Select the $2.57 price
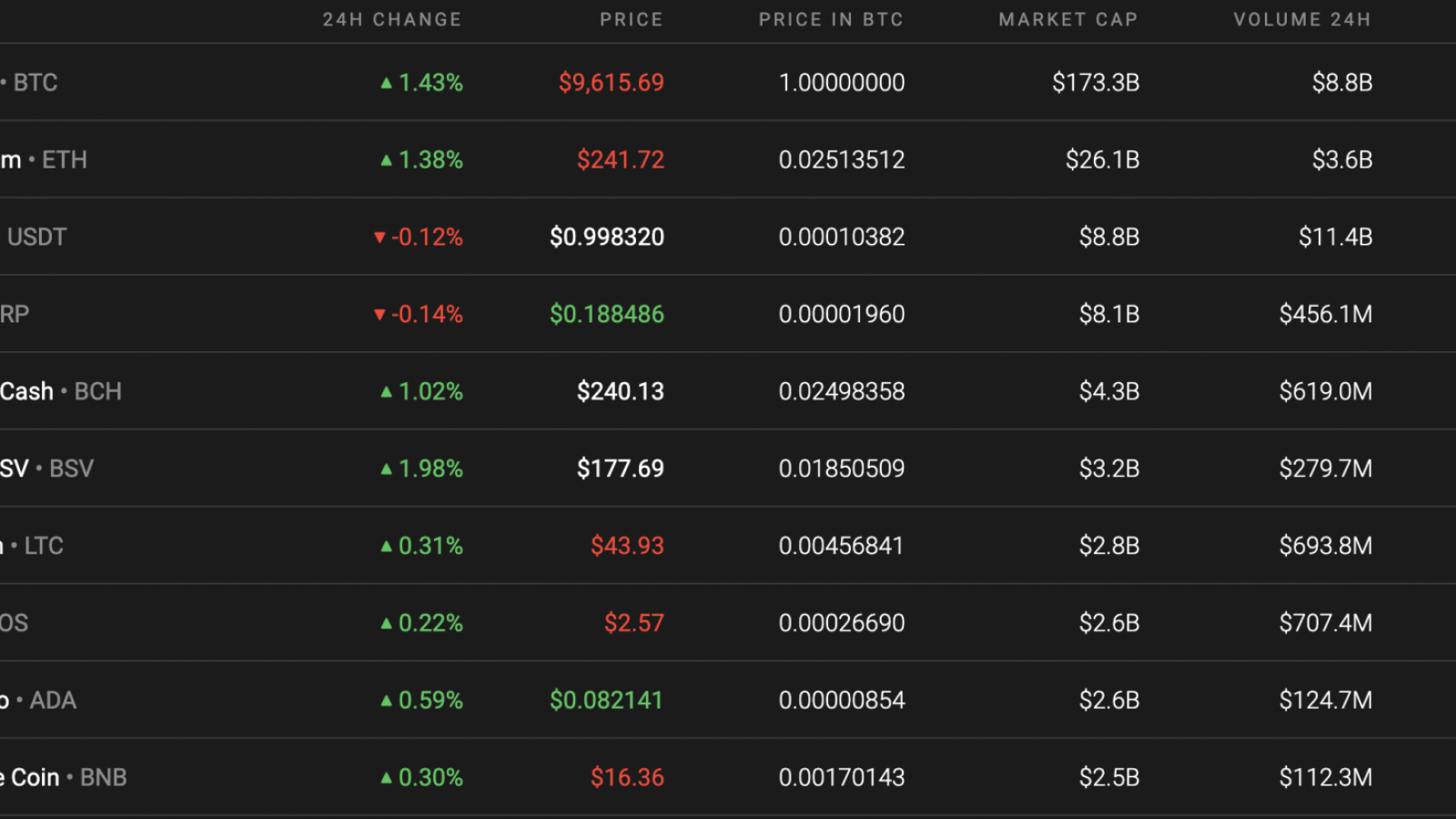Image resolution: width=1456 pixels, height=819 pixels. pyautogui.click(x=634, y=623)
